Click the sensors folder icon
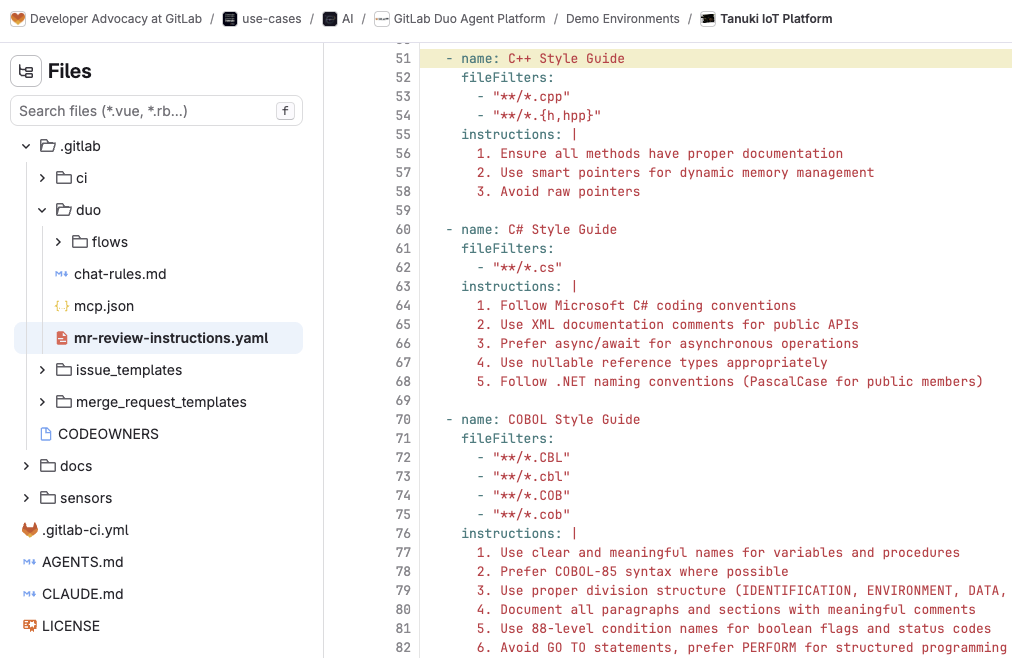The height and width of the screenshot is (658, 1012). click(x=48, y=498)
